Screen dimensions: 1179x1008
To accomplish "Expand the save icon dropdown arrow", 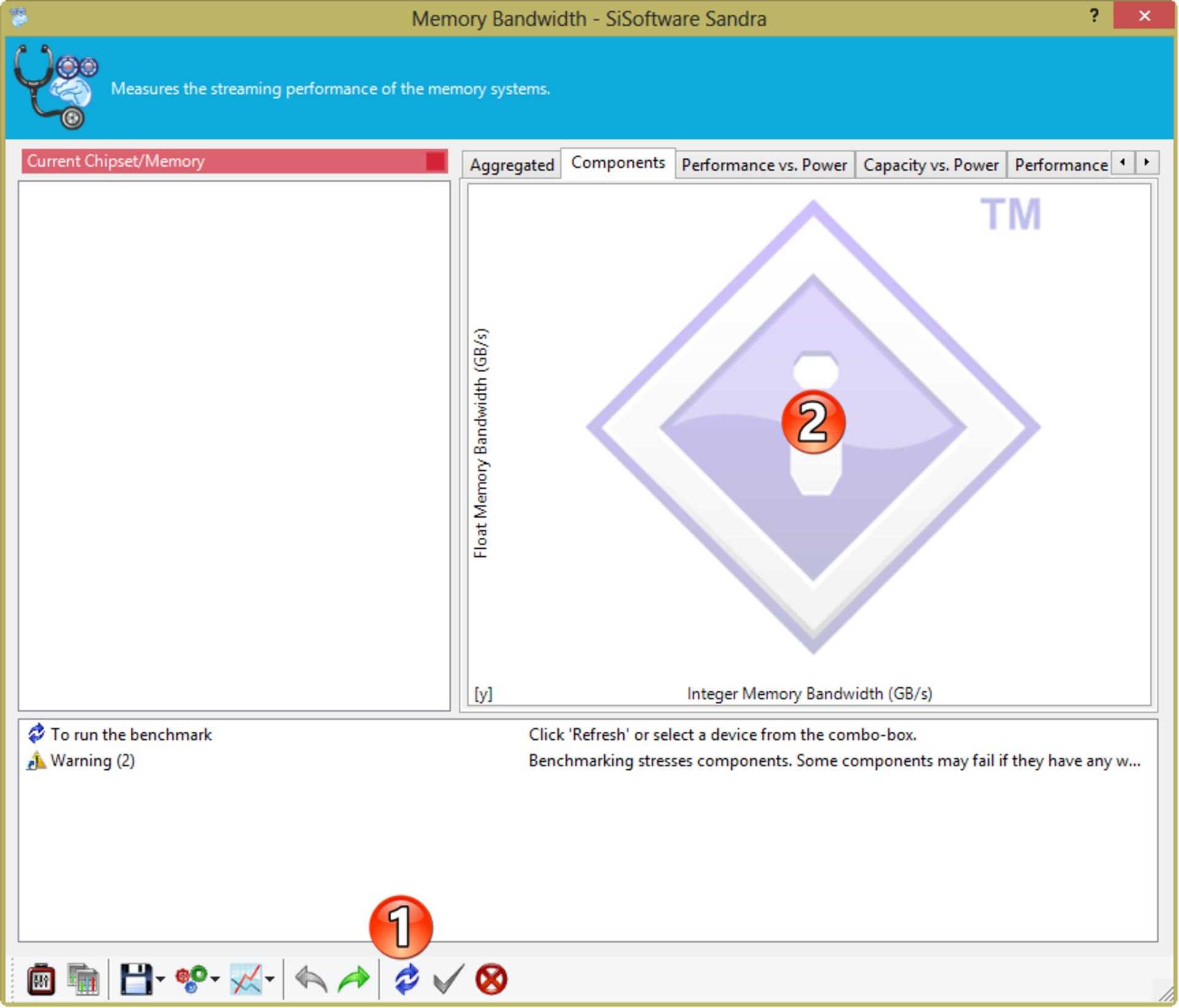I will point(160,979).
